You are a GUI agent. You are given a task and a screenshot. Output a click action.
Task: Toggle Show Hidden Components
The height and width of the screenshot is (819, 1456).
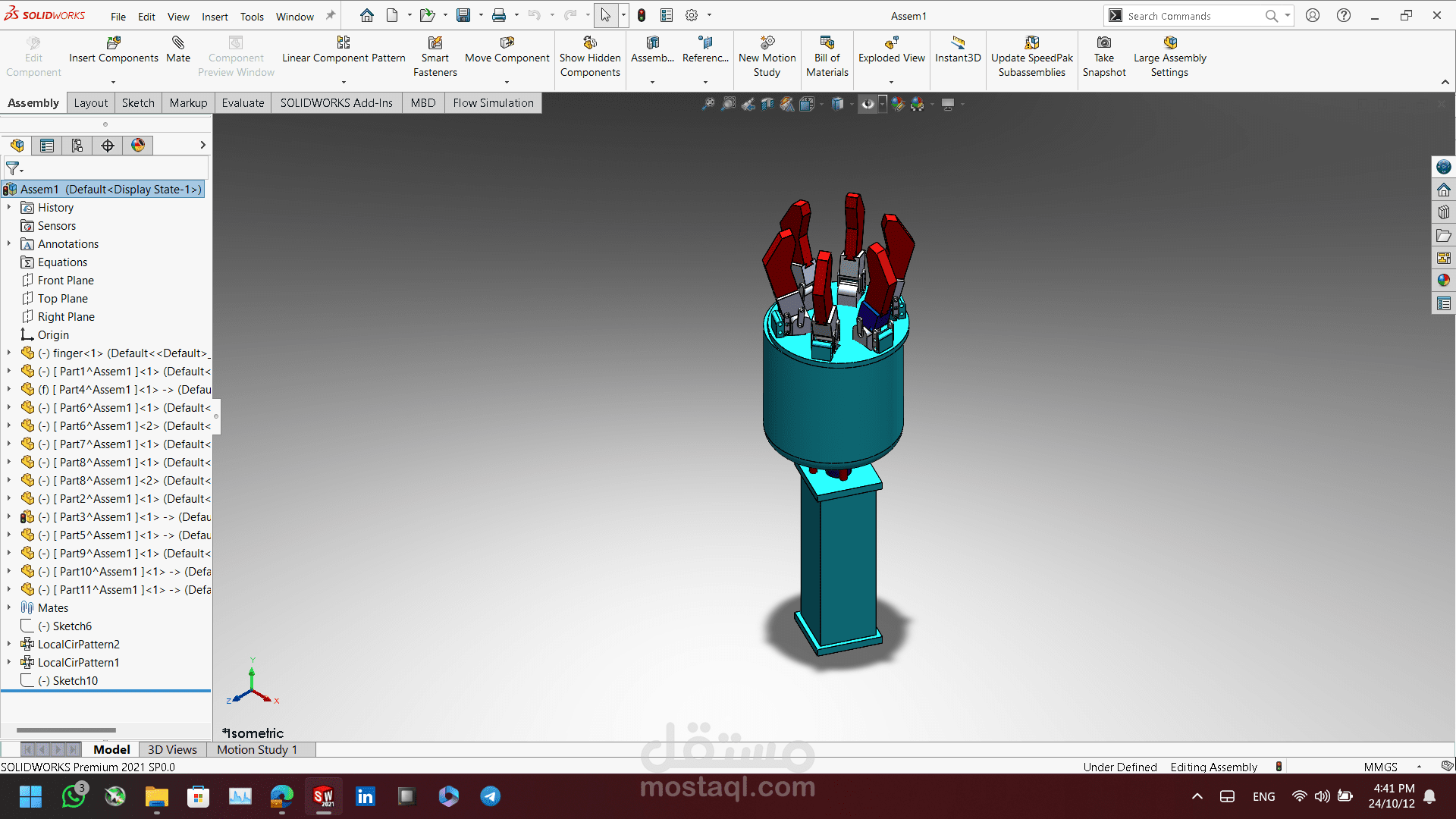(589, 43)
